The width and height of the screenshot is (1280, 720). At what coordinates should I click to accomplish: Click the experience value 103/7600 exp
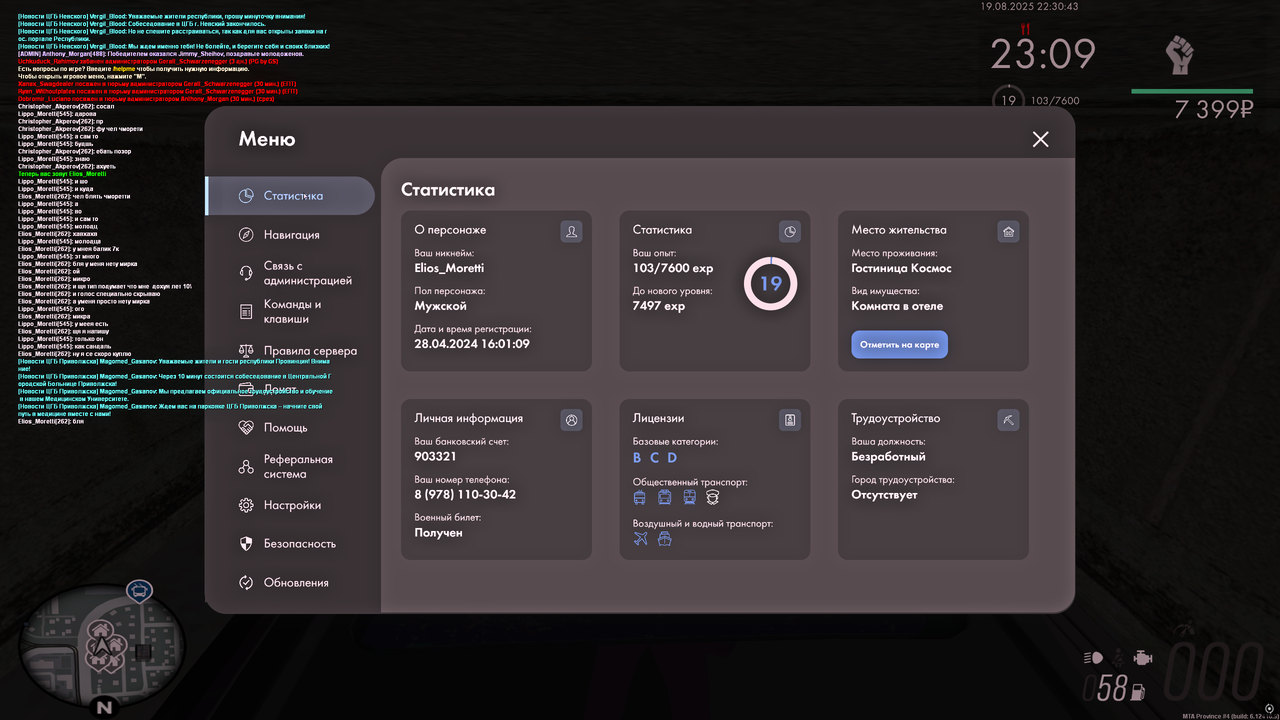[673, 268]
